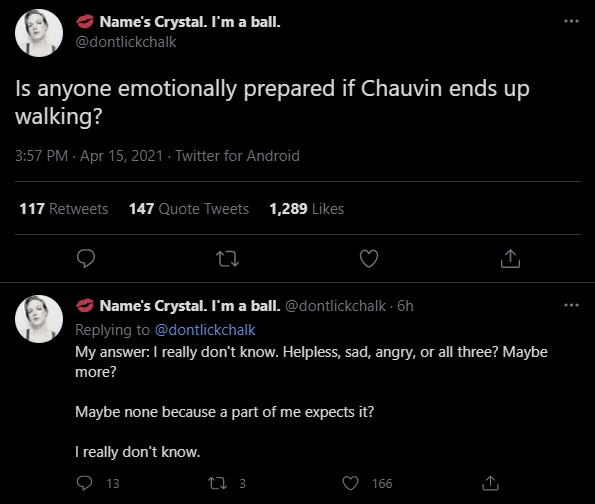Share the main tweet via the share icon
Viewport: 595px width, 504px height.
point(510,259)
